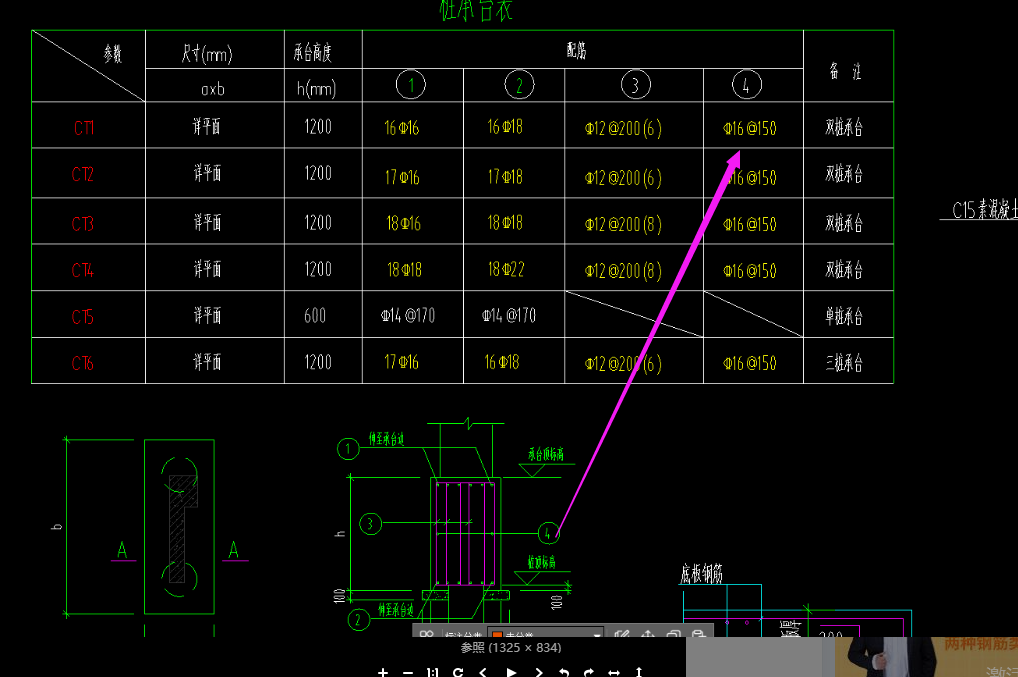Open the annotation category dropdown in floating toolbar

[x=545, y=633]
